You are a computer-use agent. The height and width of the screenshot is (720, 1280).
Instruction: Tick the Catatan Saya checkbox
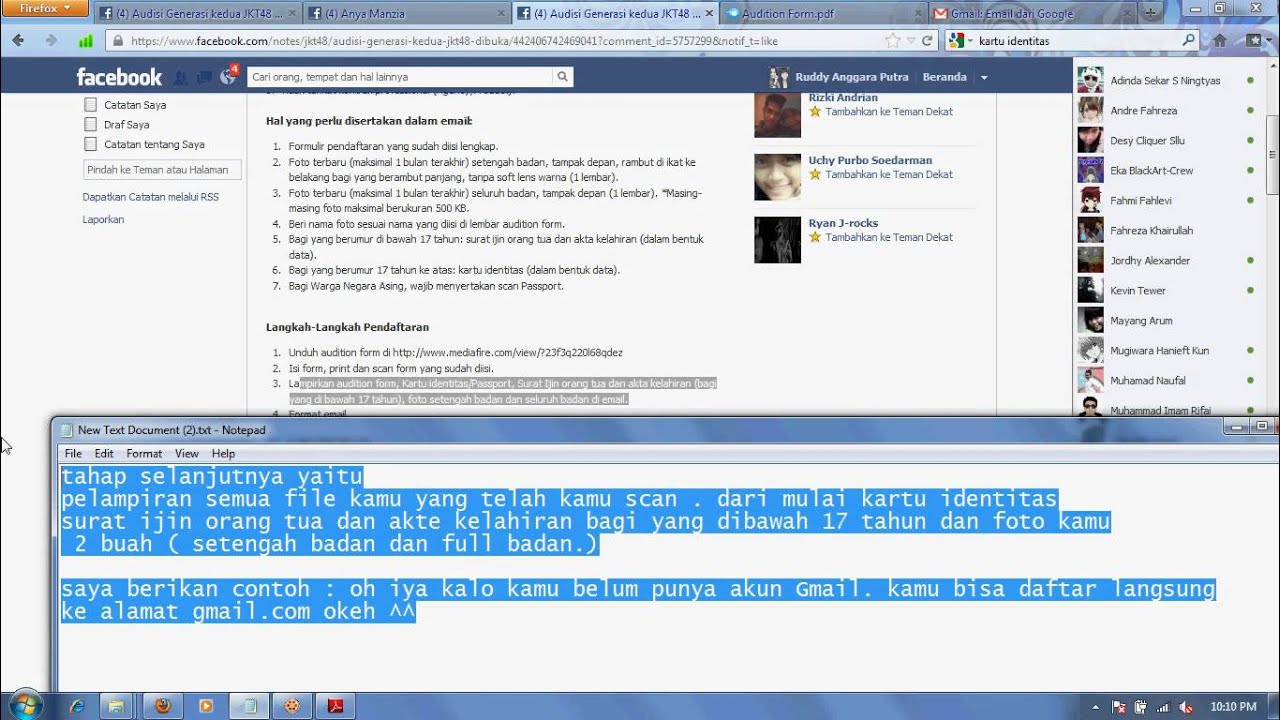[x=91, y=104]
